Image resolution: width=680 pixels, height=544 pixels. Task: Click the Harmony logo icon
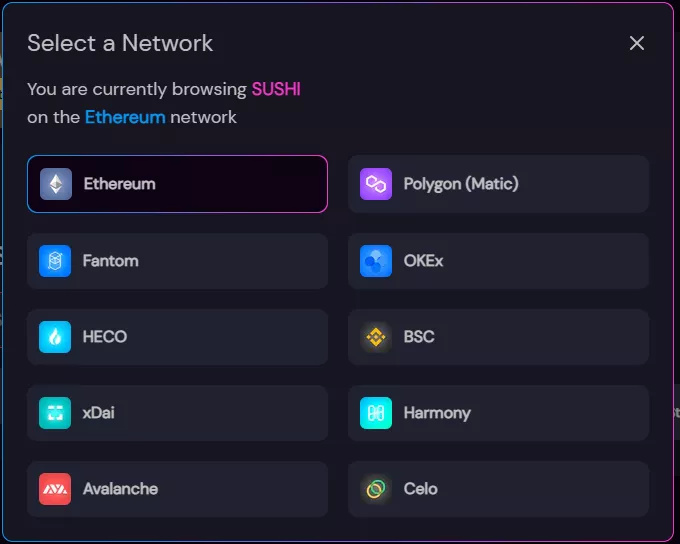(376, 413)
